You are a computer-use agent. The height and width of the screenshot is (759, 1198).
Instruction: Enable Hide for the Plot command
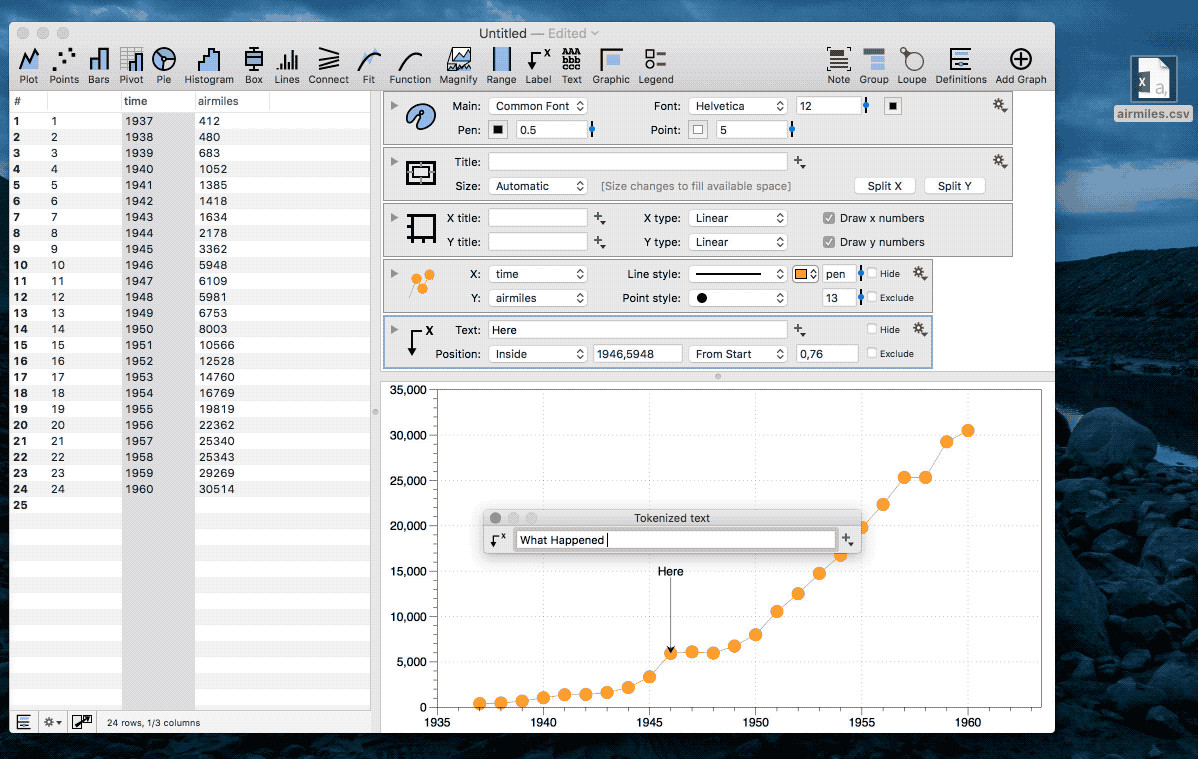point(872,274)
